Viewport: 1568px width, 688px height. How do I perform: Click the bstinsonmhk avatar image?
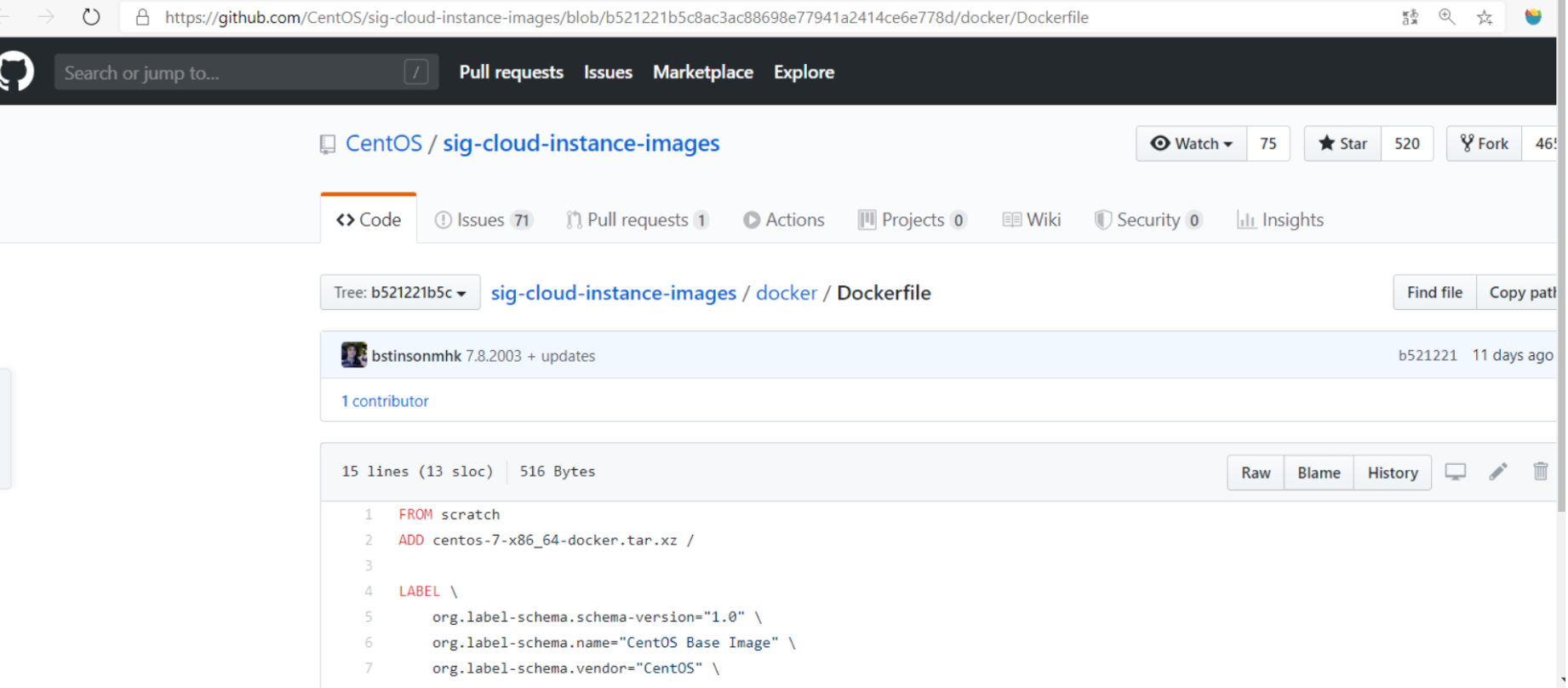[353, 355]
